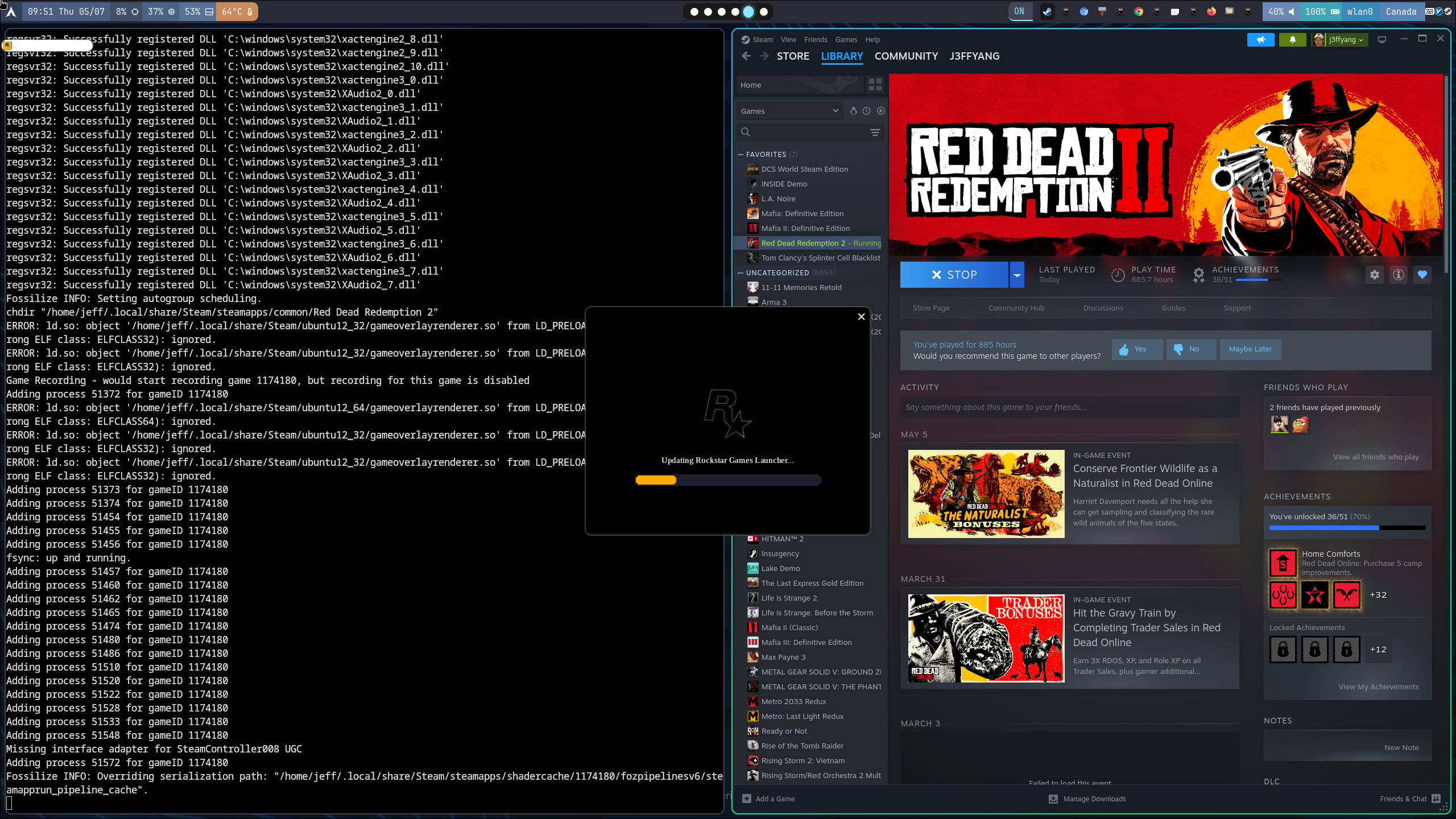Toggle sort by recent activity clock filter
Image resolution: width=1456 pixels, height=819 pixels.
coord(866,111)
